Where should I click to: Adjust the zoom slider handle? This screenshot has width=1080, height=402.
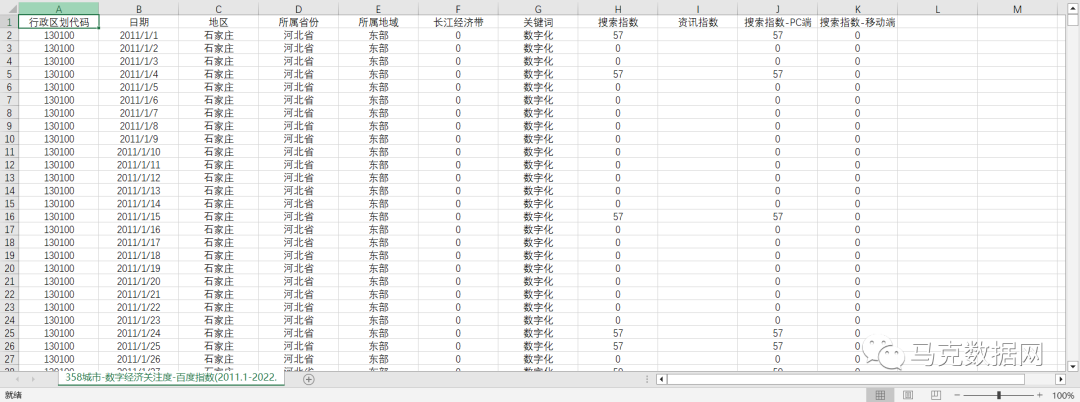coord(998,395)
